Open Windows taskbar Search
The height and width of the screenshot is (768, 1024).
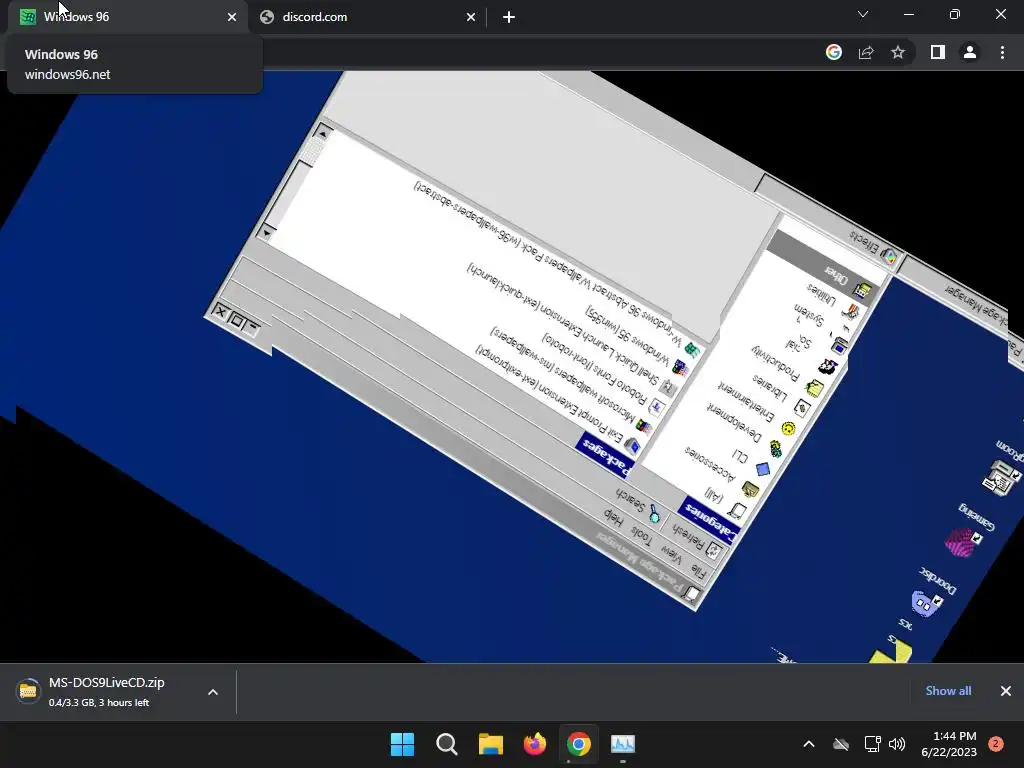447,744
